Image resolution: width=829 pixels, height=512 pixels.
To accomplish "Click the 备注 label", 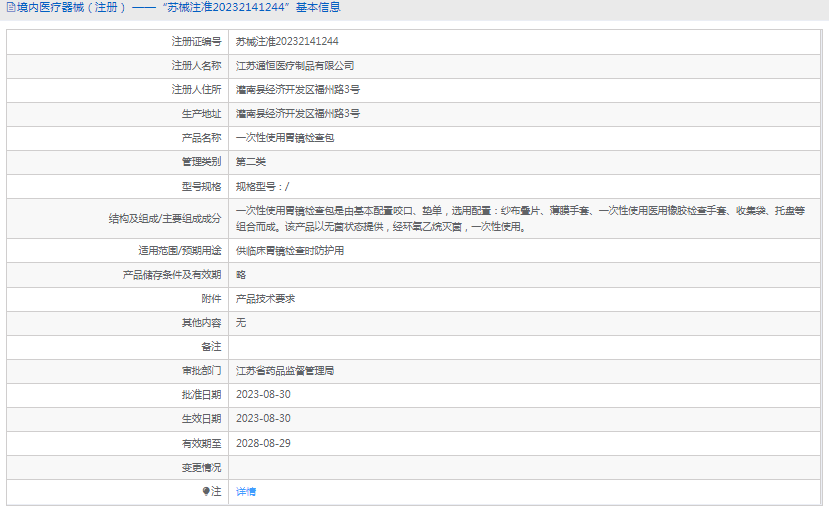I will (x=211, y=346).
